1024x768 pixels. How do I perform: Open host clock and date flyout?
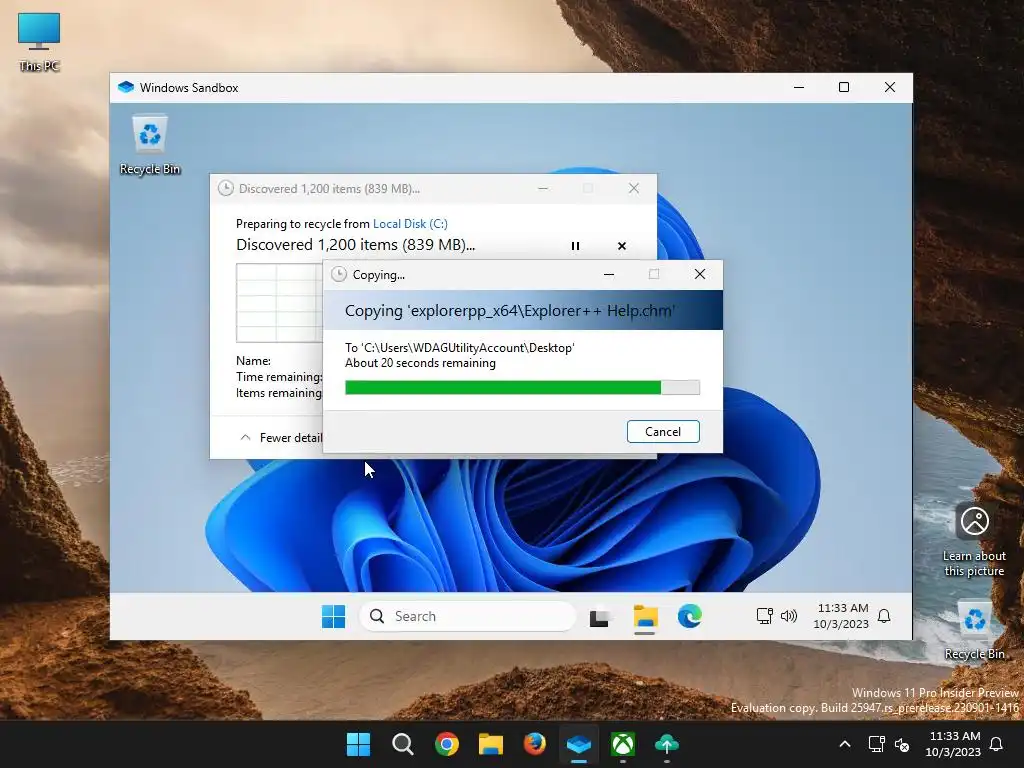953,744
